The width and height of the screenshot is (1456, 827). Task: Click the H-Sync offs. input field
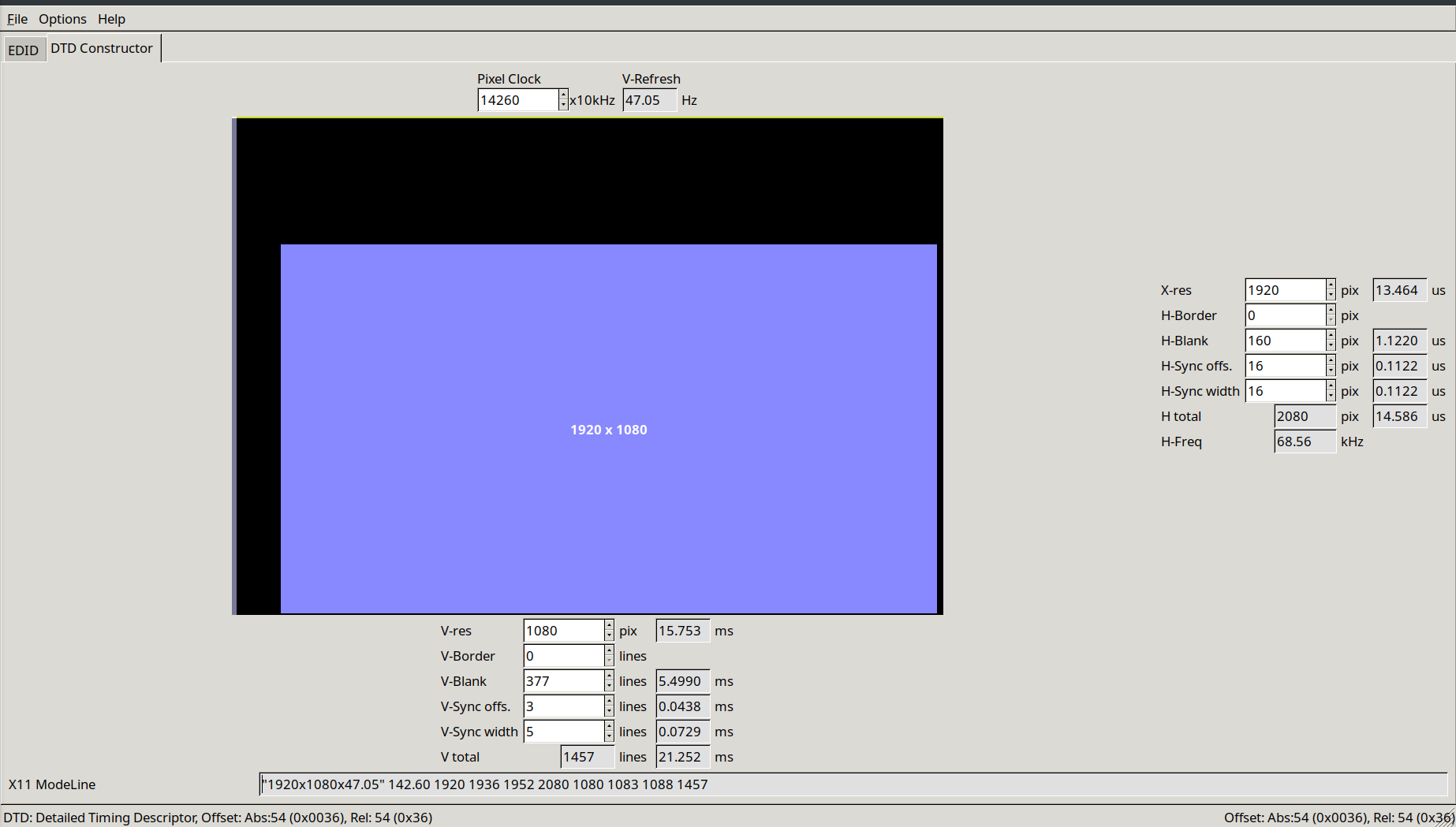pyautogui.click(x=1286, y=366)
